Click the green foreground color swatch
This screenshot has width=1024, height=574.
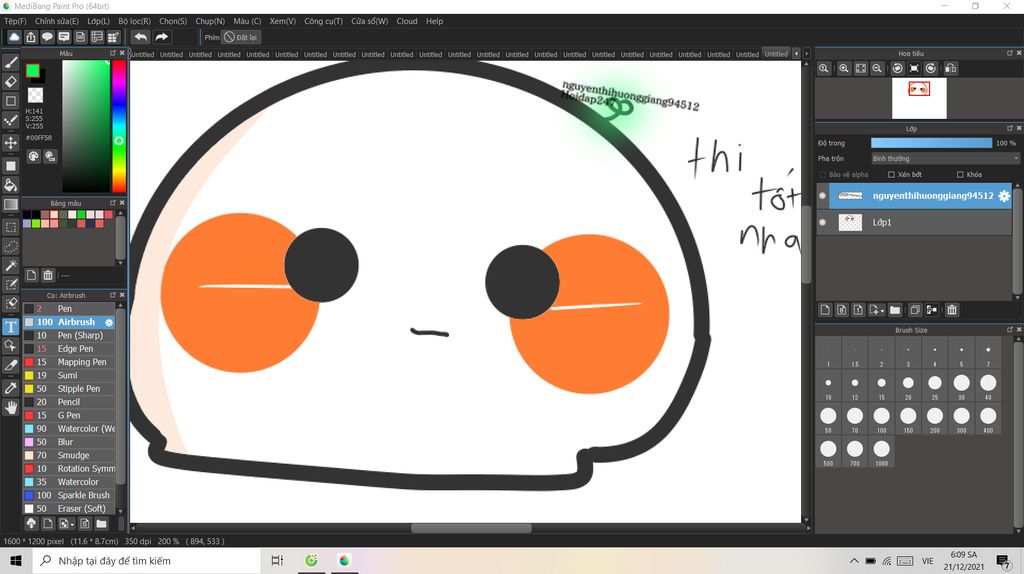(33, 71)
